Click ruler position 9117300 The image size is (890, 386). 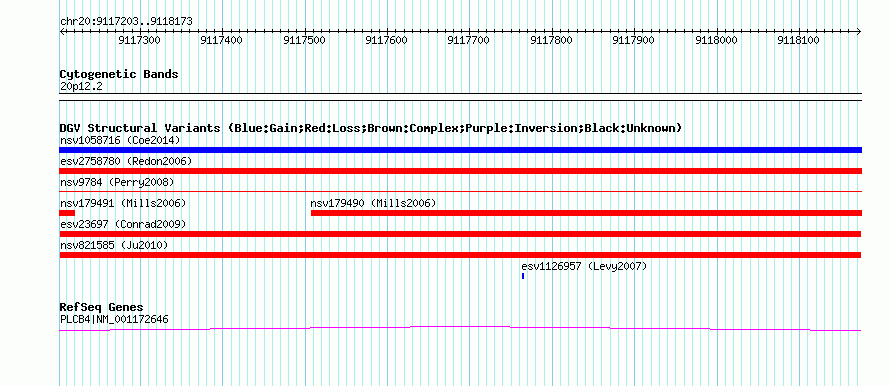point(140,40)
